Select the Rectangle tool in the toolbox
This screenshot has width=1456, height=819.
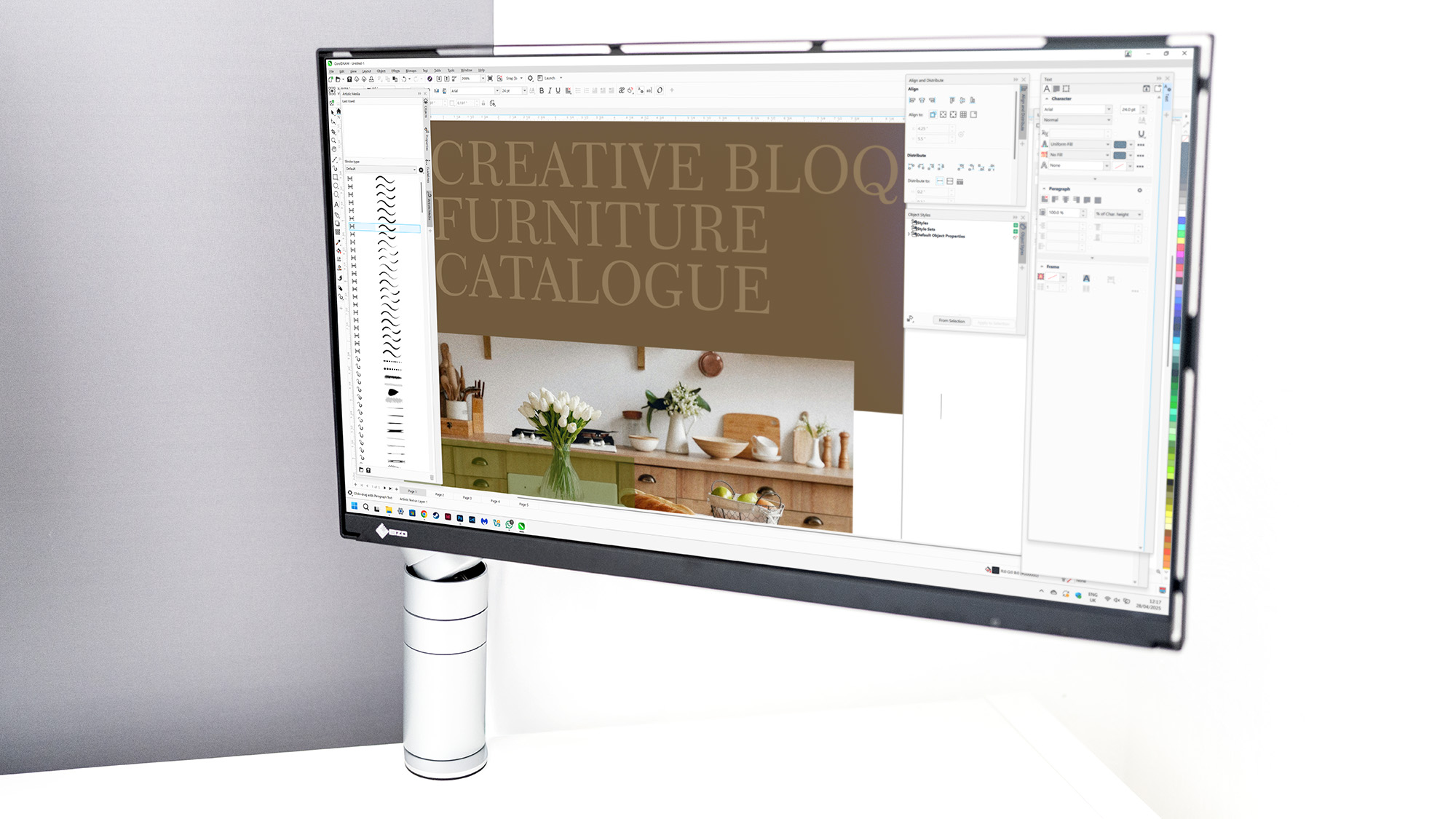335,177
